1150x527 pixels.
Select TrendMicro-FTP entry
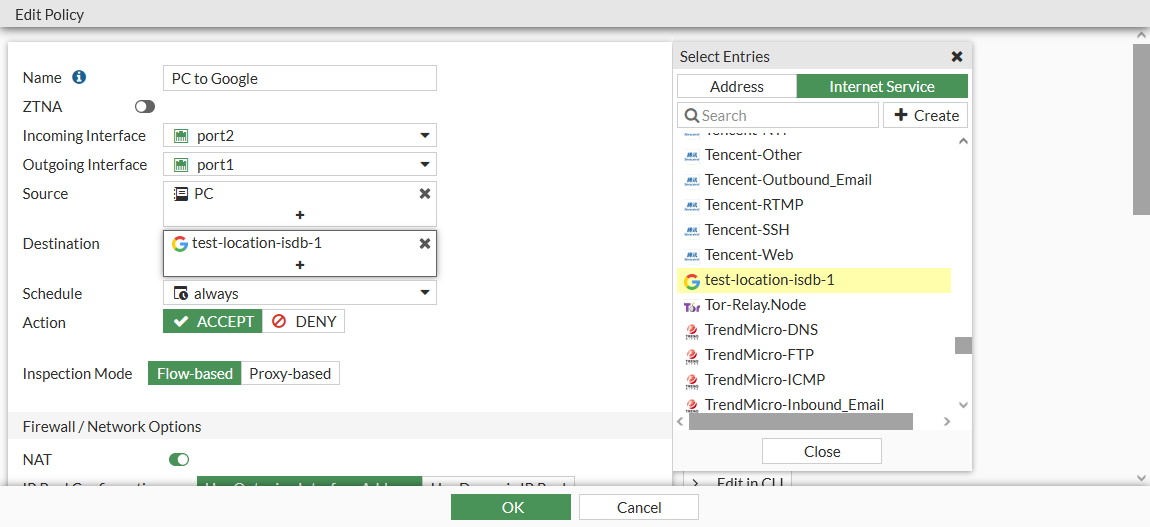pyautogui.click(x=814, y=355)
